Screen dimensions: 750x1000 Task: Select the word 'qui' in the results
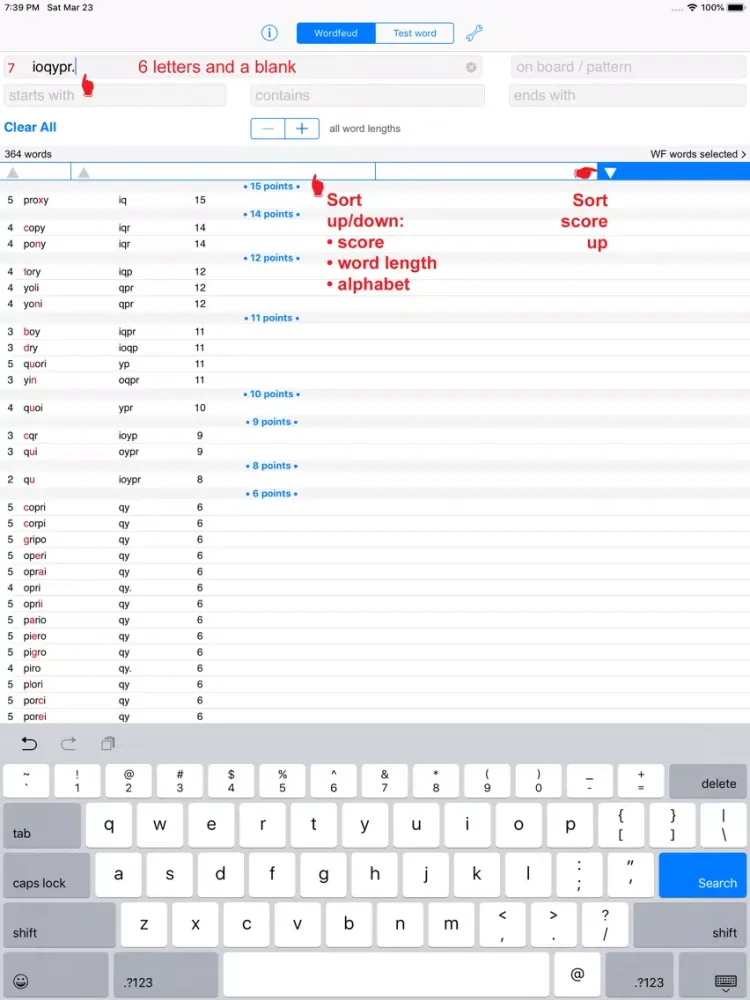click(30, 452)
